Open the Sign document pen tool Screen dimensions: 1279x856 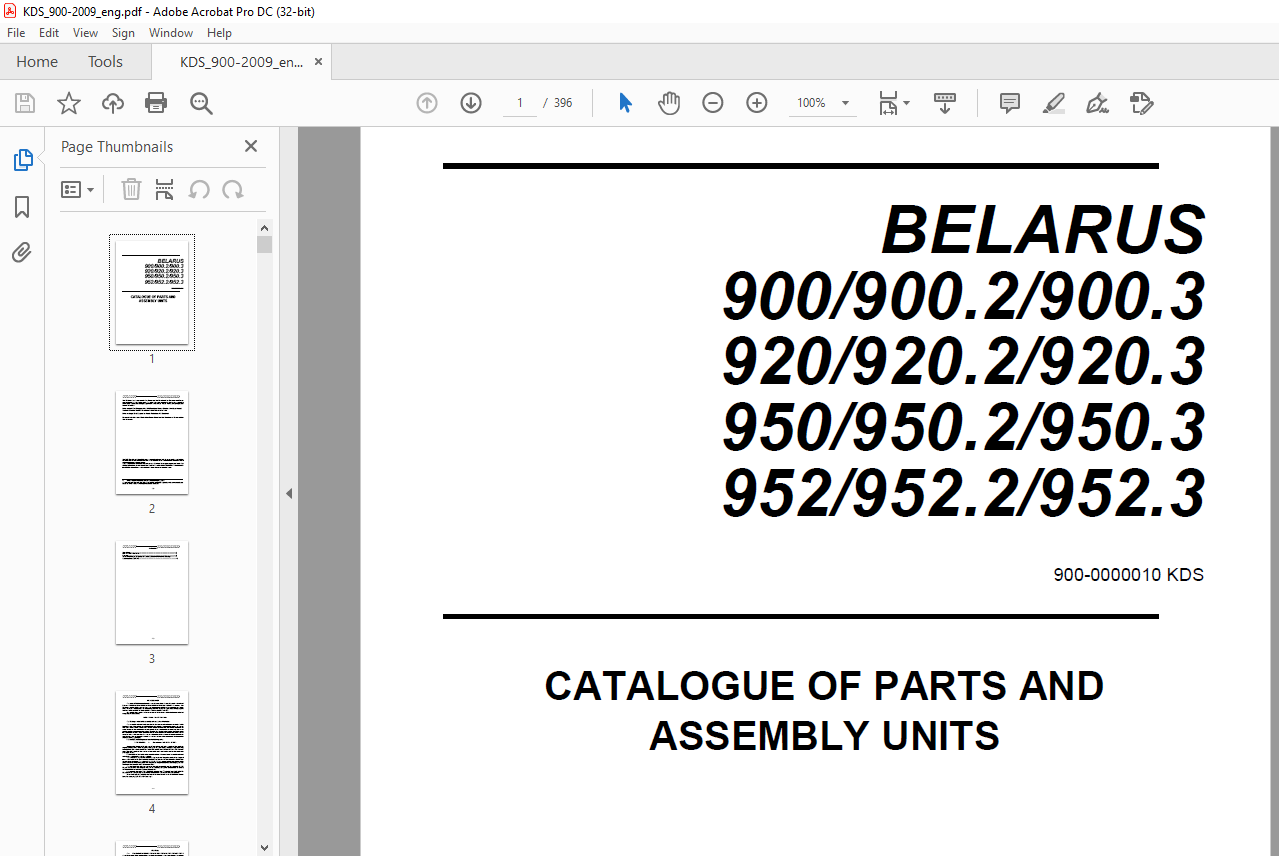(1097, 103)
